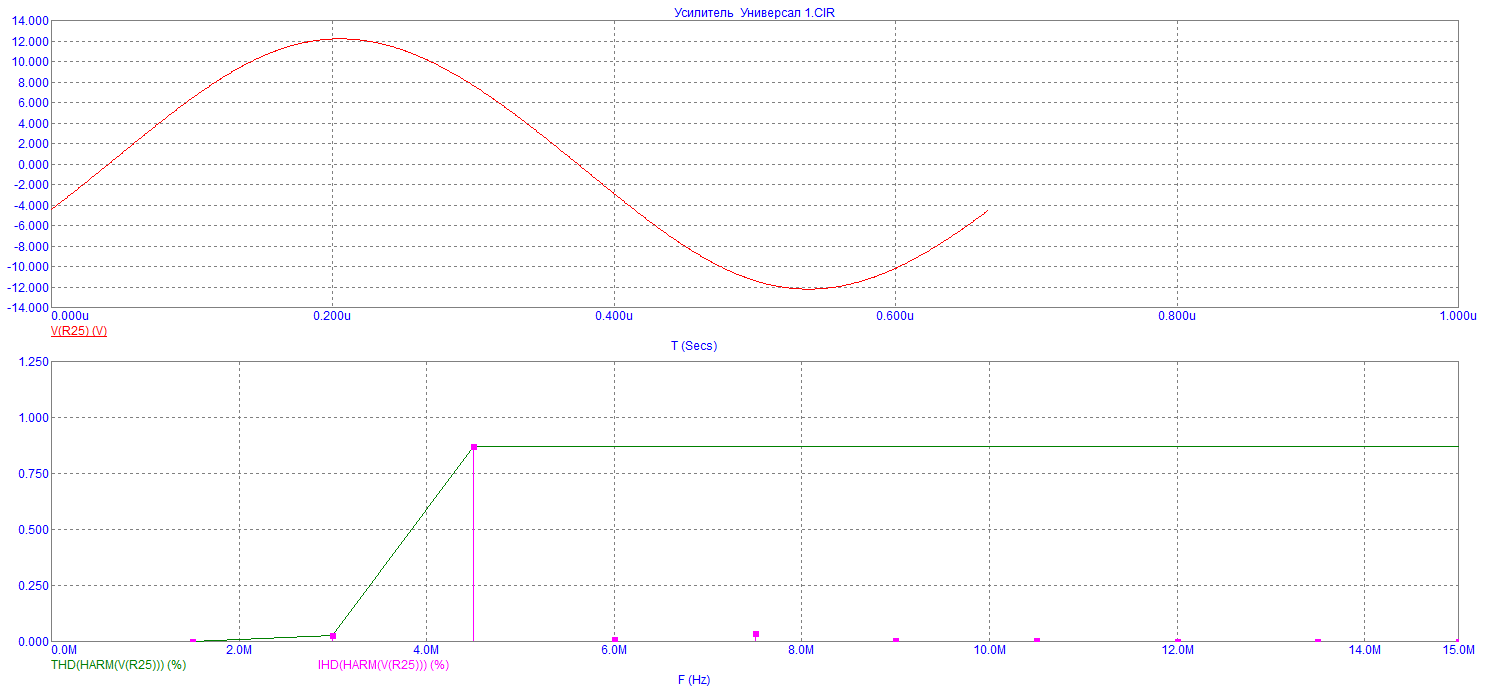
Task: Click the F (Hz) axis label
Action: tap(693, 680)
